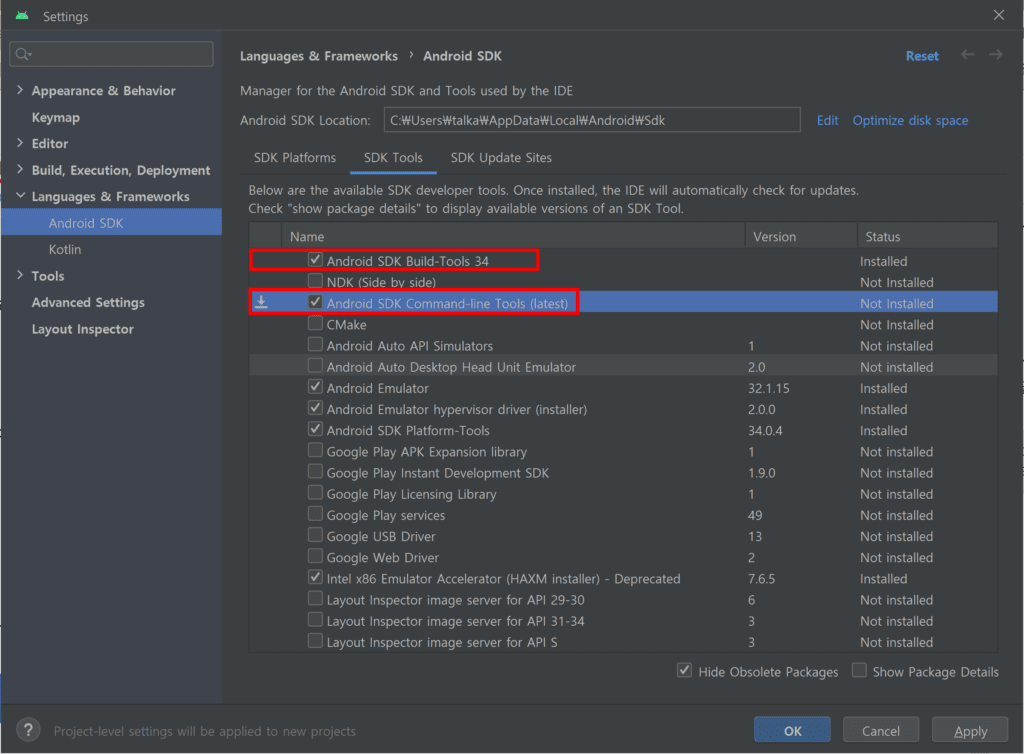Click the OK button
1024x754 pixels.
(792, 730)
